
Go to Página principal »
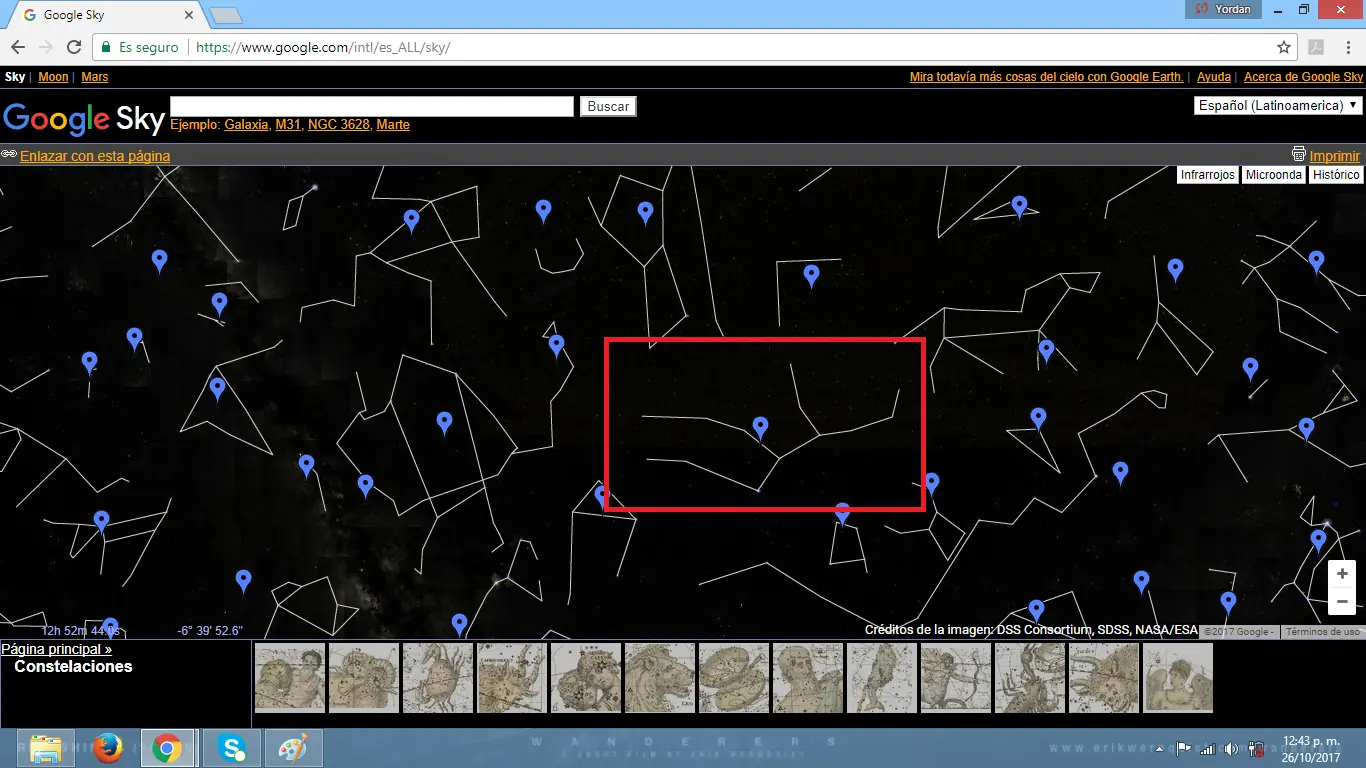point(57,649)
